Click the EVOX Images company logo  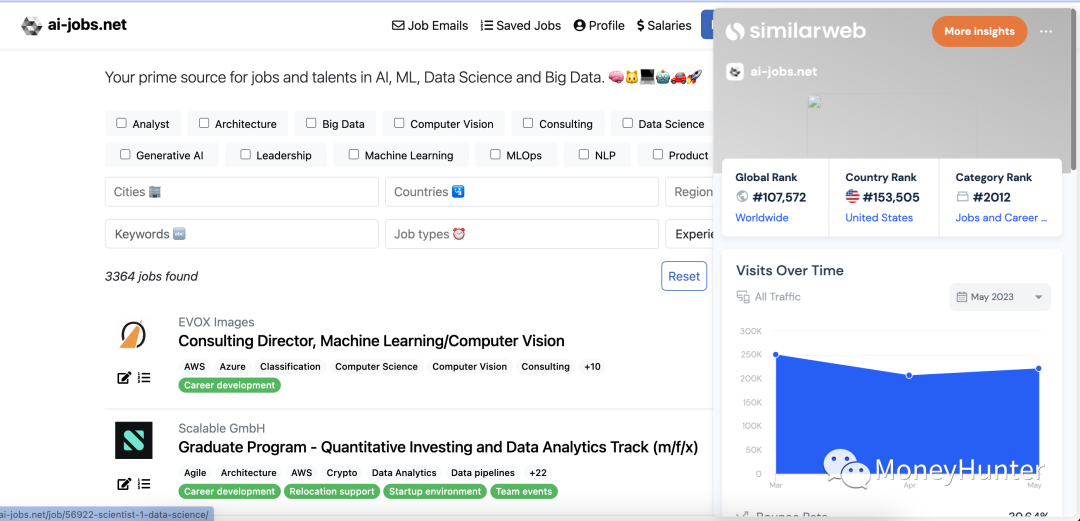coord(132,334)
